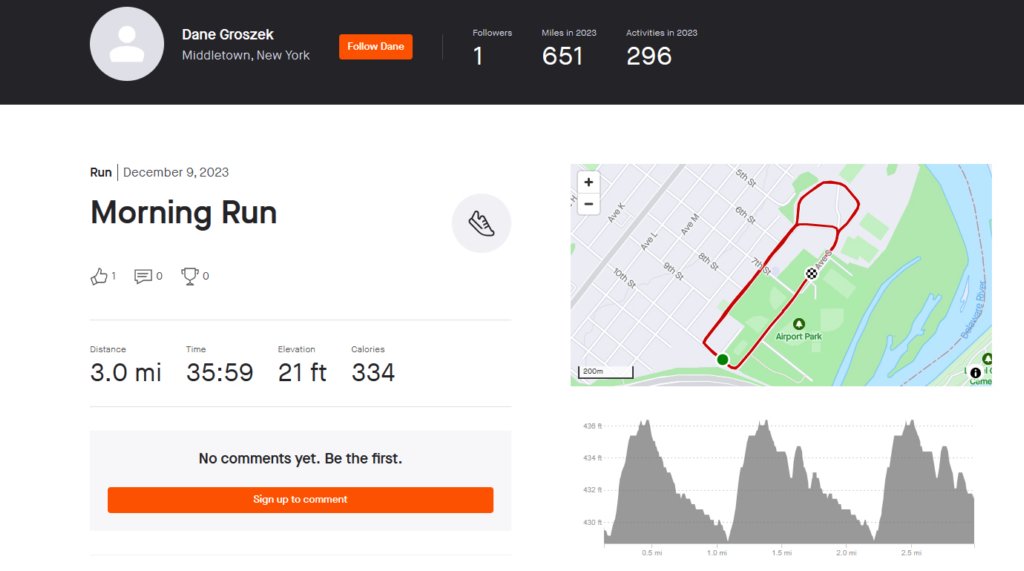
Task: Click the Followers count stat
Action: click(492, 48)
